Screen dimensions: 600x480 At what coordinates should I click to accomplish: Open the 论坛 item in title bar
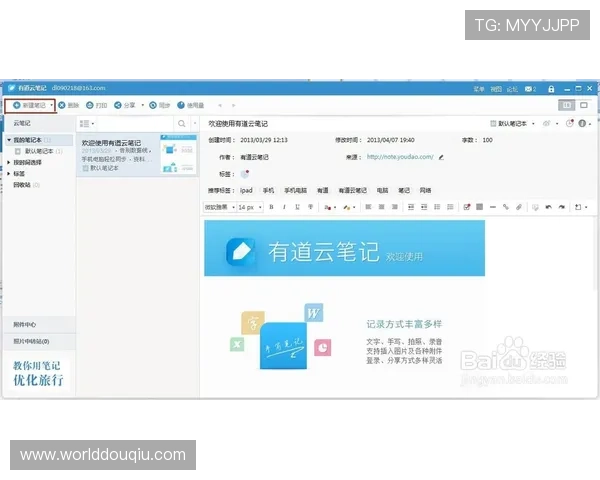[x=512, y=89]
